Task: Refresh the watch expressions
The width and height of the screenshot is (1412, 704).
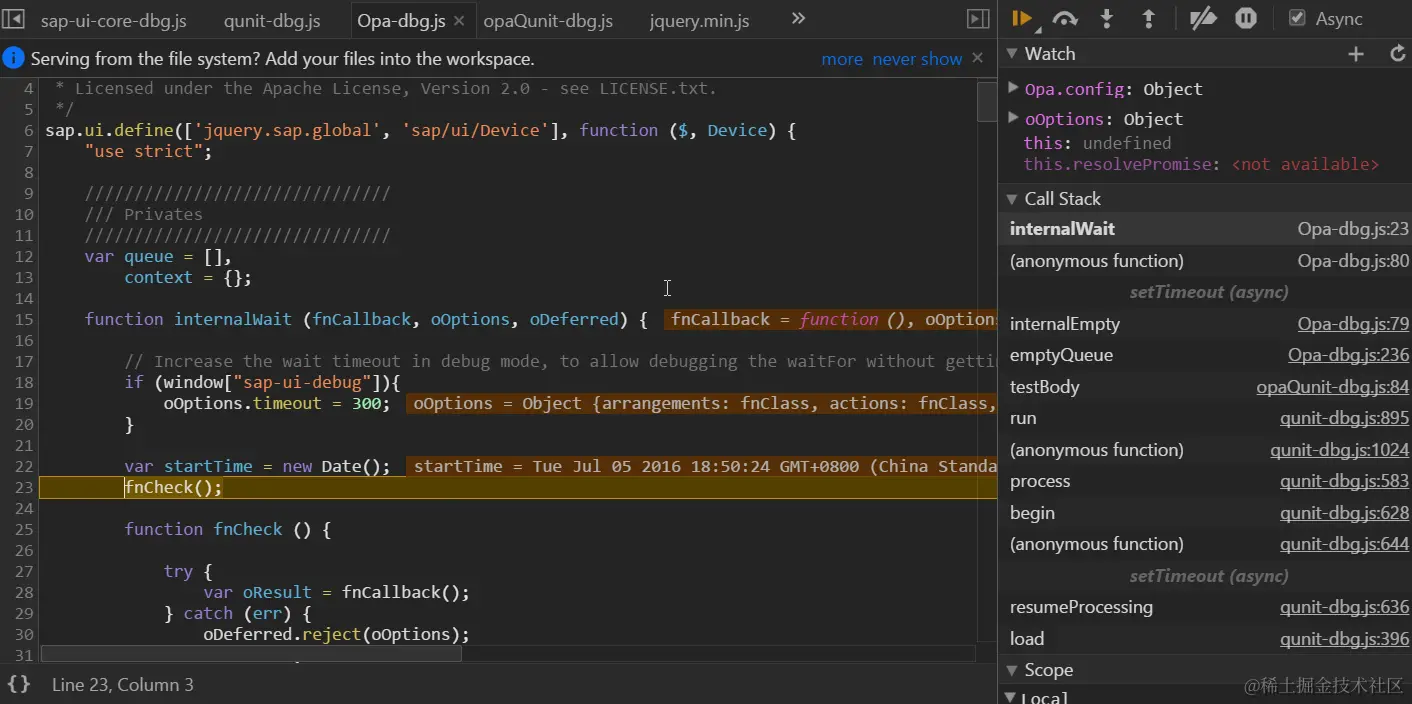Action: click(x=1398, y=54)
